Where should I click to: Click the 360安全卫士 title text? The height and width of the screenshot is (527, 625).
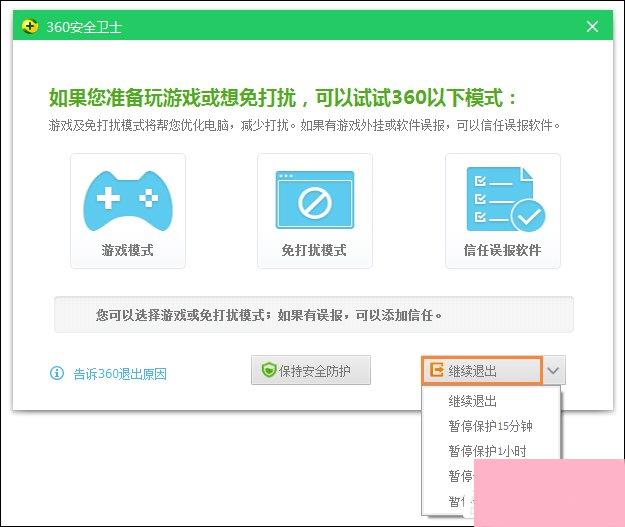click(x=84, y=27)
